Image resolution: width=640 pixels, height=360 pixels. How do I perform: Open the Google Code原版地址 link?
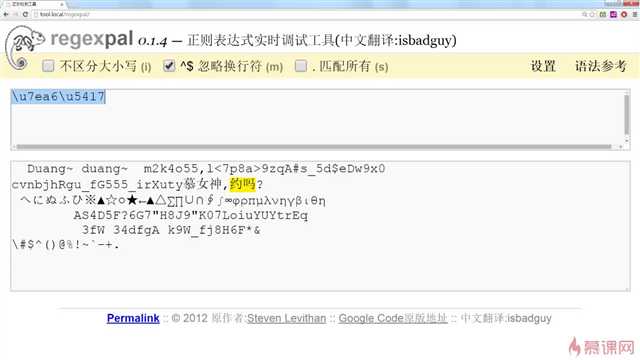(393, 318)
